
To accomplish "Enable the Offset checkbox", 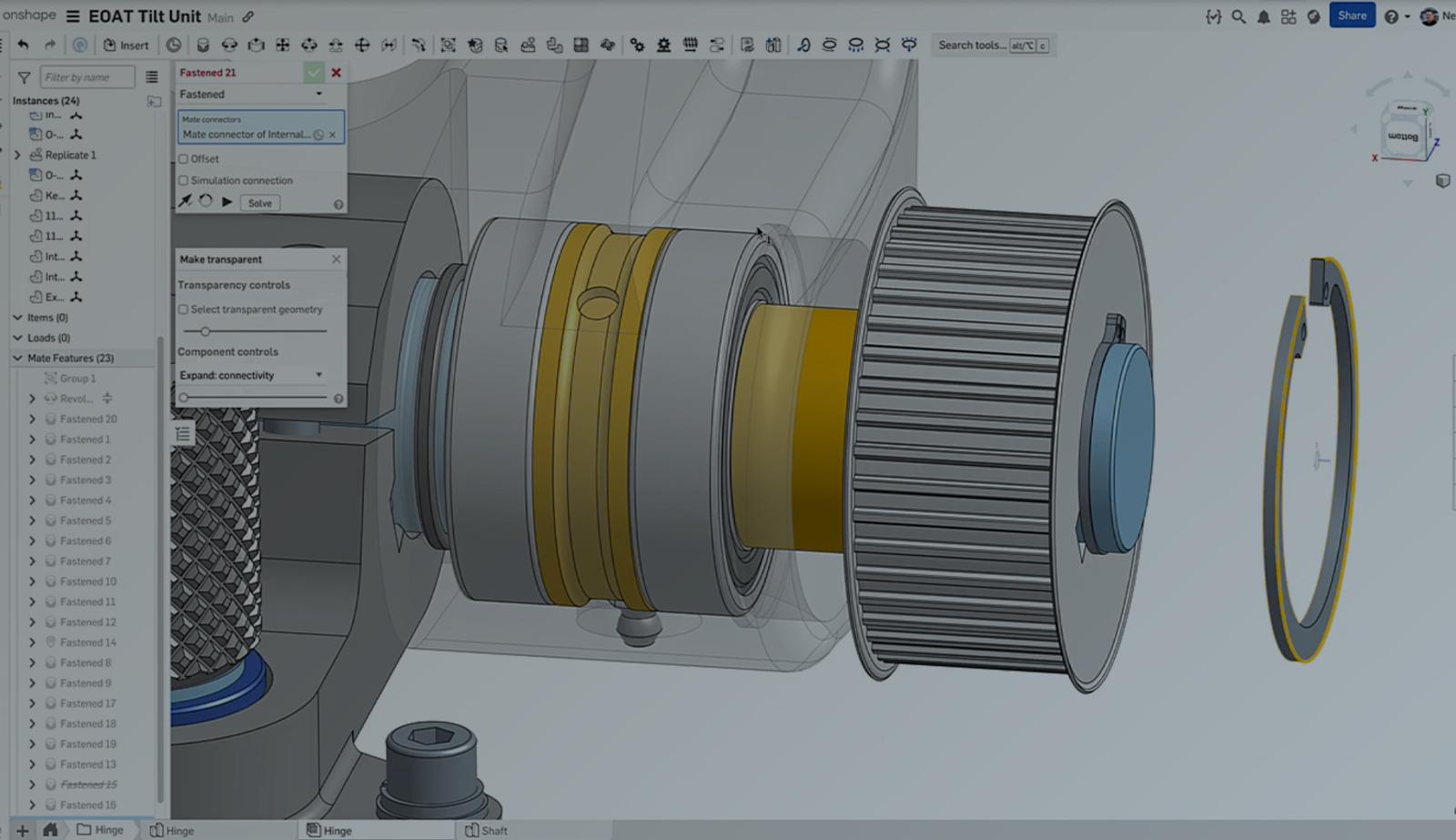I will click(x=184, y=158).
